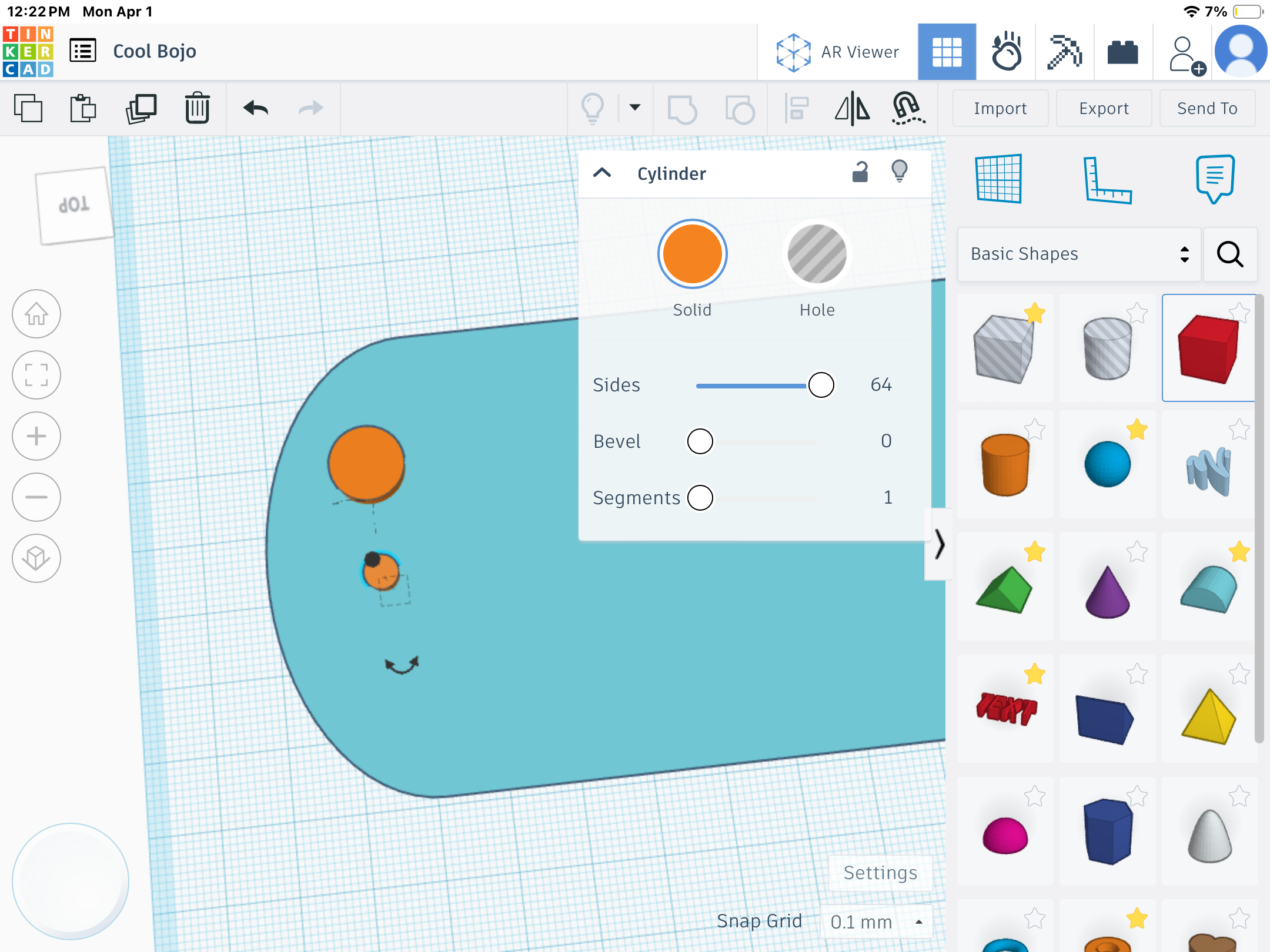Click the show all lightbulb icon

[593, 108]
